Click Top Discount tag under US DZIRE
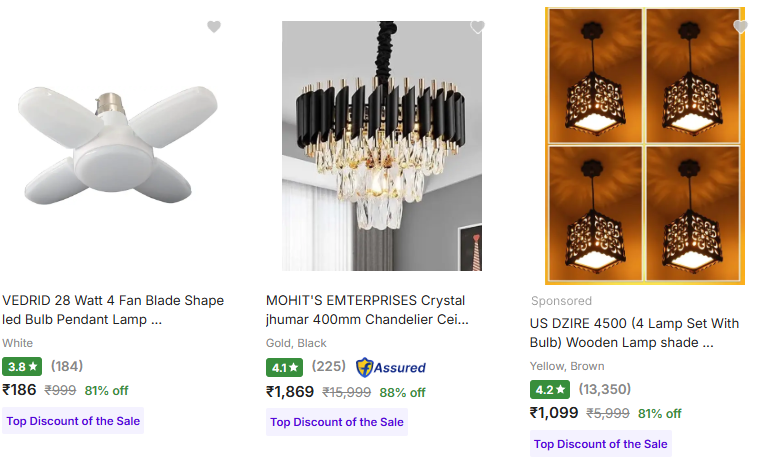Image resolution: width=765 pixels, height=463 pixels. [x=600, y=444]
